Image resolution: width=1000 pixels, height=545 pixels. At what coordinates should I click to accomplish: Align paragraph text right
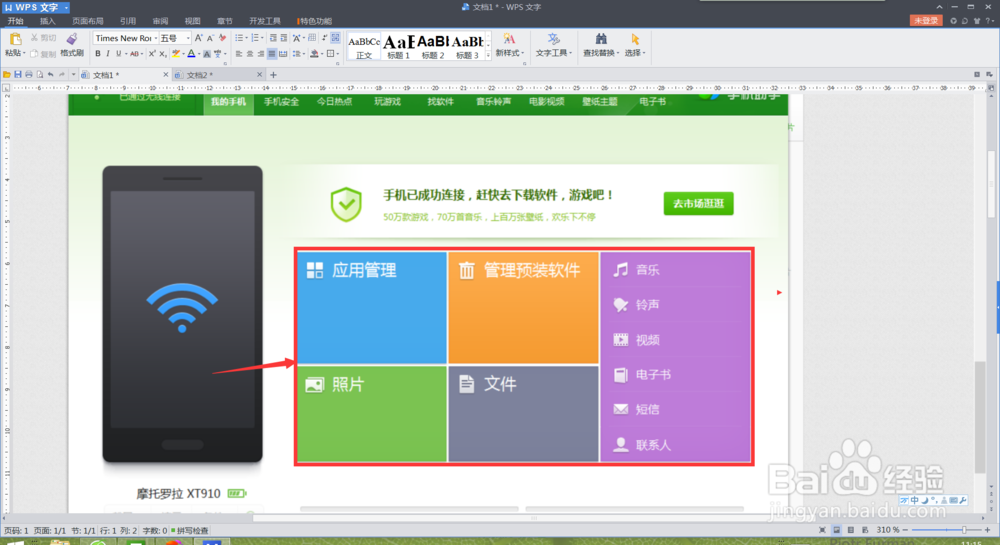click(261, 54)
